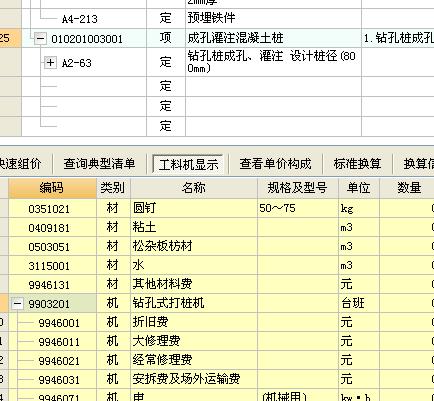Expand the A2-63 quota row
Viewport: 434px width, 401px height.
[50, 62]
